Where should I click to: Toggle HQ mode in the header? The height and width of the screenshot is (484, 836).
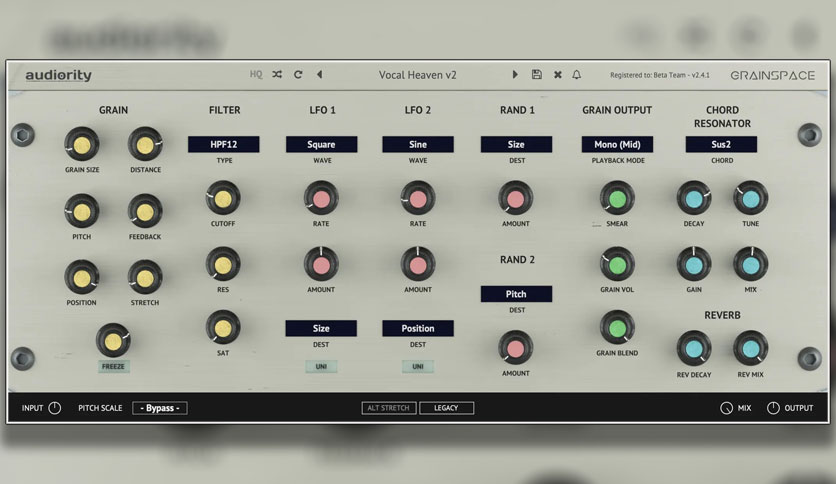256,75
